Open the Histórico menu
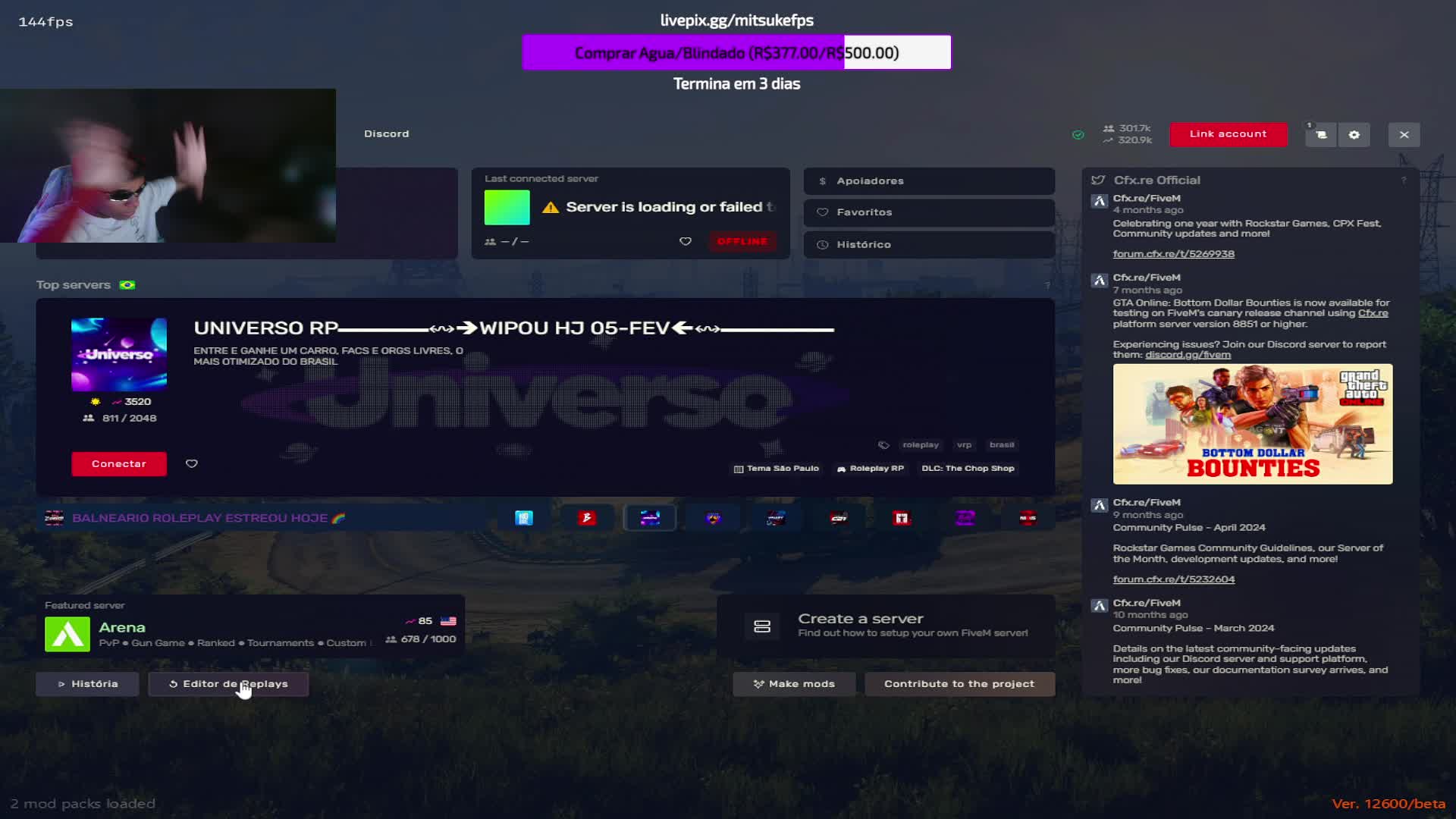This screenshot has width=1456, height=819. [929, 245]
